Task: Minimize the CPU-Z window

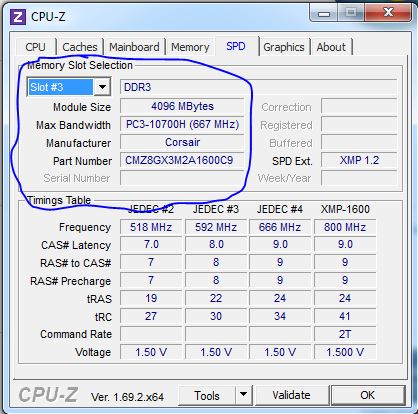Action: [324, 14]
